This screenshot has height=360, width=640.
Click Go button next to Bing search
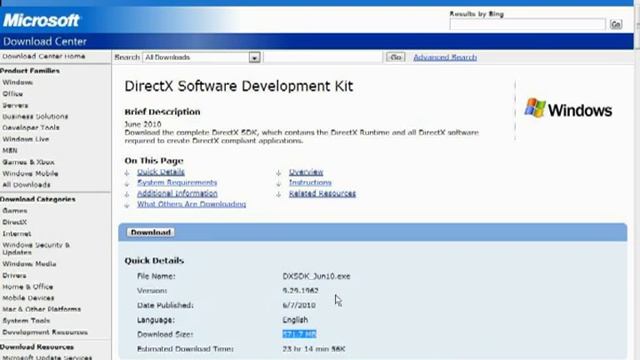(x=616, y=24)
